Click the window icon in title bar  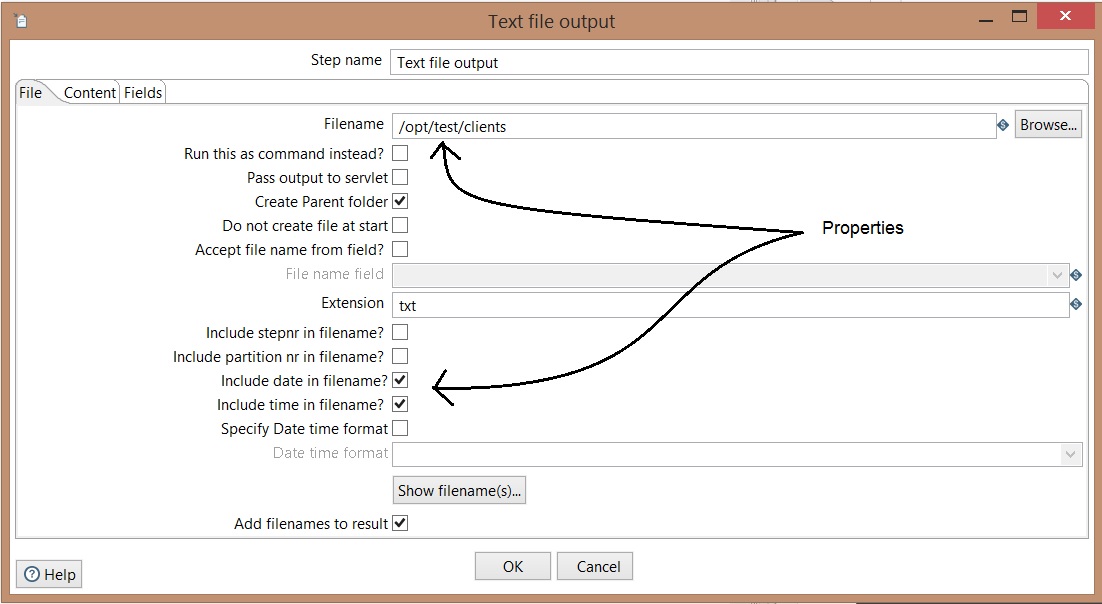pos(21,20)
